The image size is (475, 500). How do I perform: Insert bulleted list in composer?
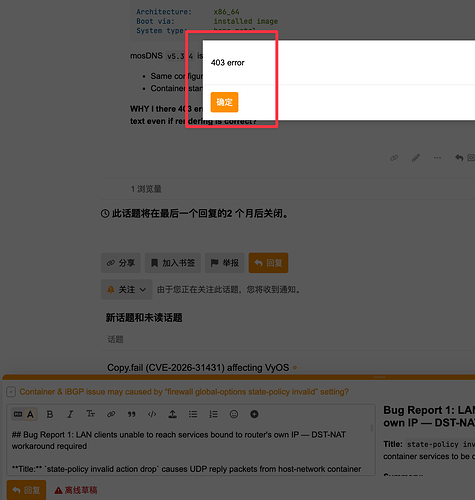pyautogui.click(x=193, y=414)
